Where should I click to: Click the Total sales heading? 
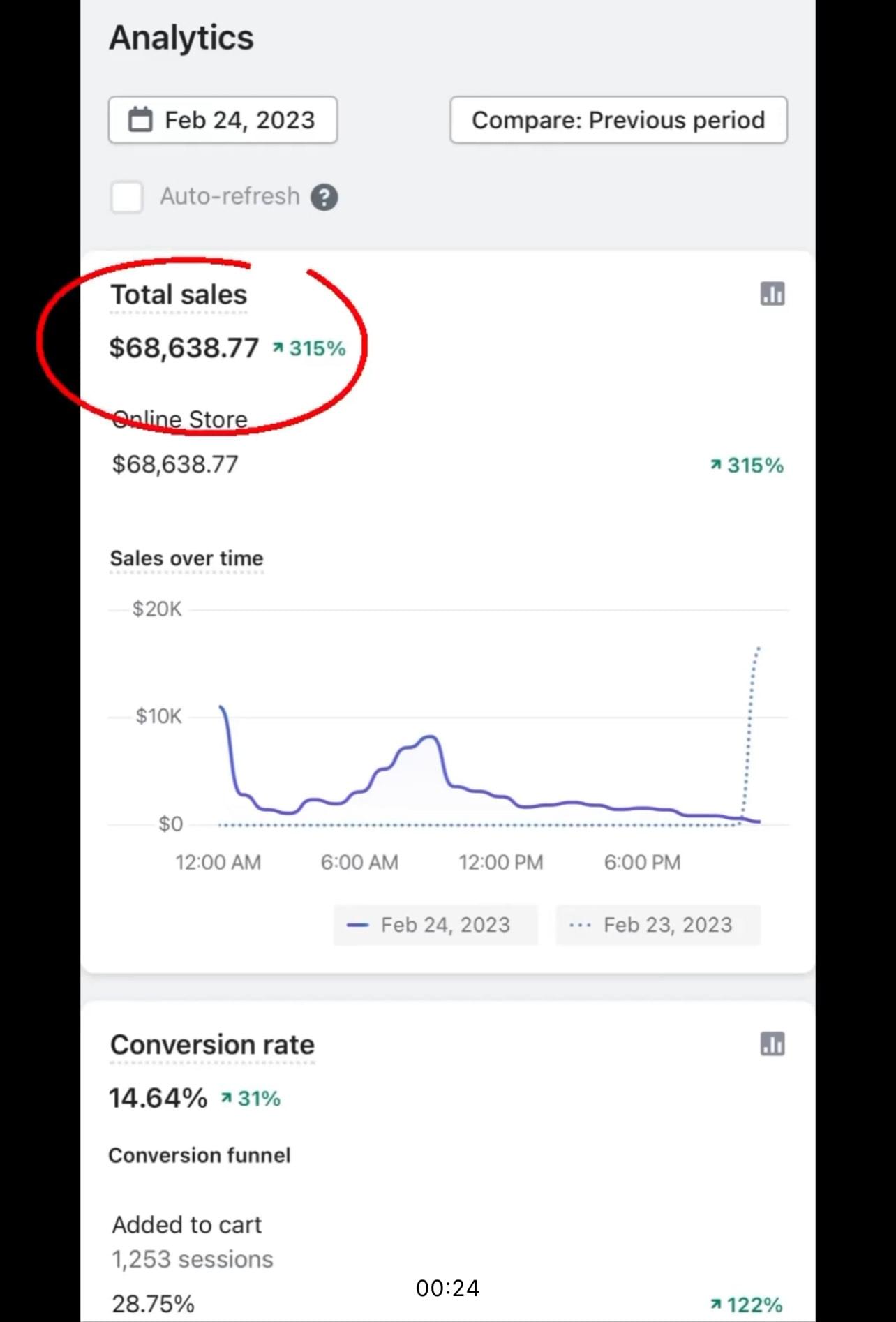coord(179,295)
